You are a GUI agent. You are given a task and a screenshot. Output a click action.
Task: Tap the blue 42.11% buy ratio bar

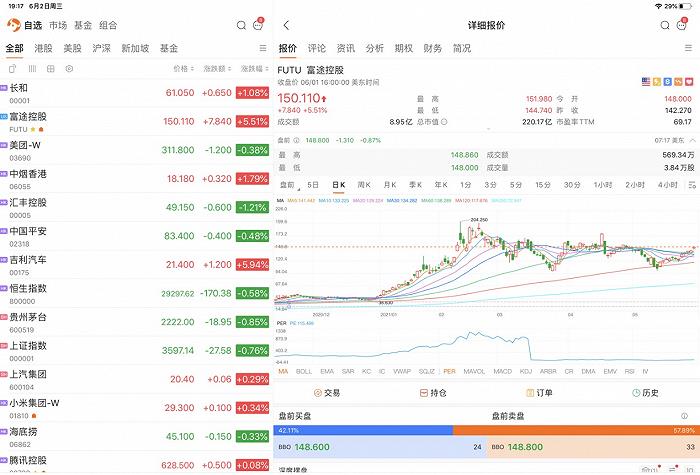point(363,430)
